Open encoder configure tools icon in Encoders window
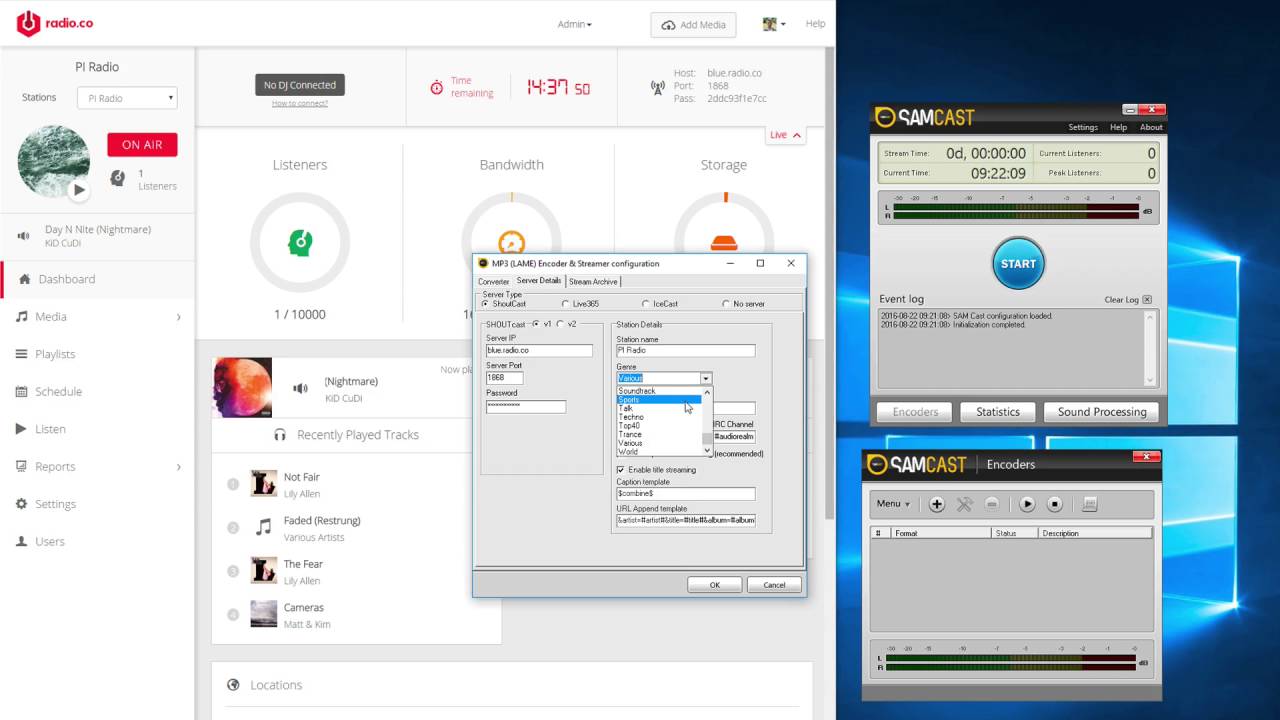 pos(964,504)
